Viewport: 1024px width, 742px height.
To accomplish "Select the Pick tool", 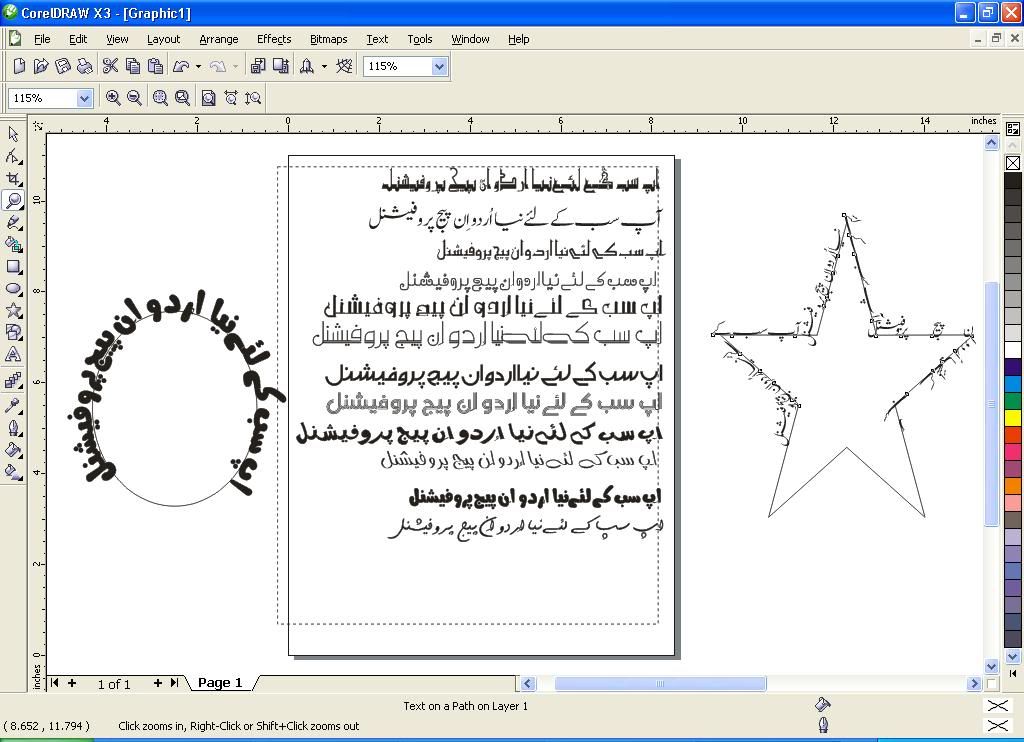I will pos(13,134).
